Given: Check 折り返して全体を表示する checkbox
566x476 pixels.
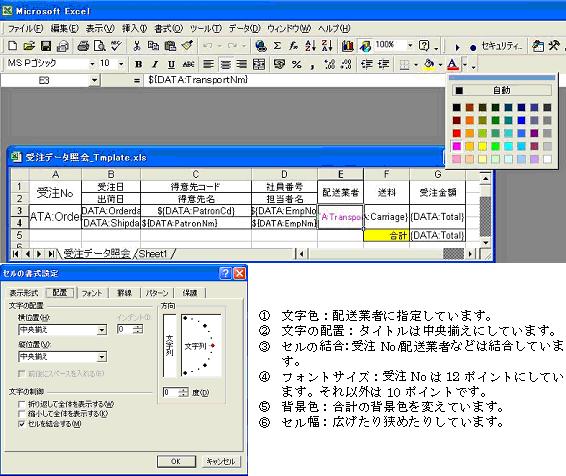Looking at the screenshot, I should click(x=22, y=404).
